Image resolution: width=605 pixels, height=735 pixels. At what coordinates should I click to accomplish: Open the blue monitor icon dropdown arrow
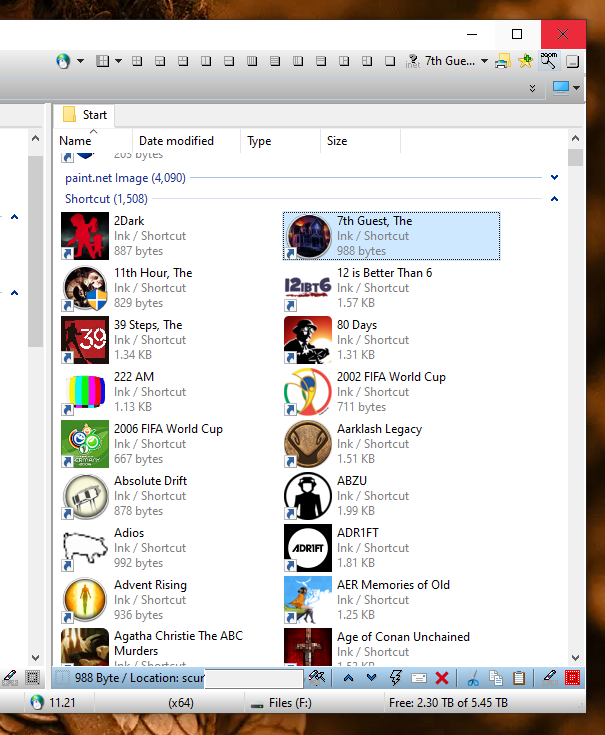point(578,88)
